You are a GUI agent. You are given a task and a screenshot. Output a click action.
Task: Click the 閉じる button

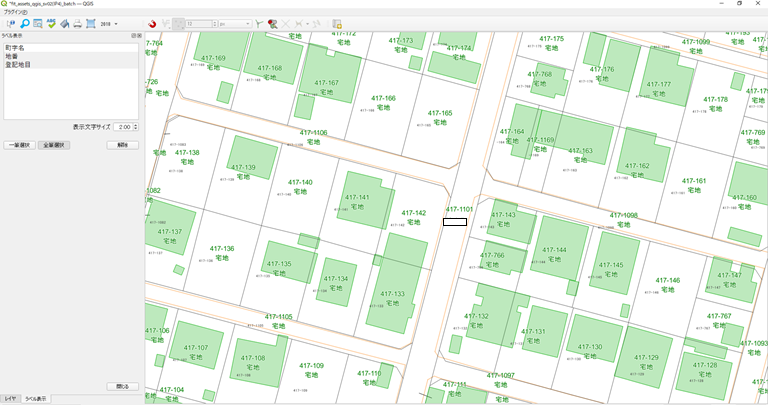tap(122, 386)
